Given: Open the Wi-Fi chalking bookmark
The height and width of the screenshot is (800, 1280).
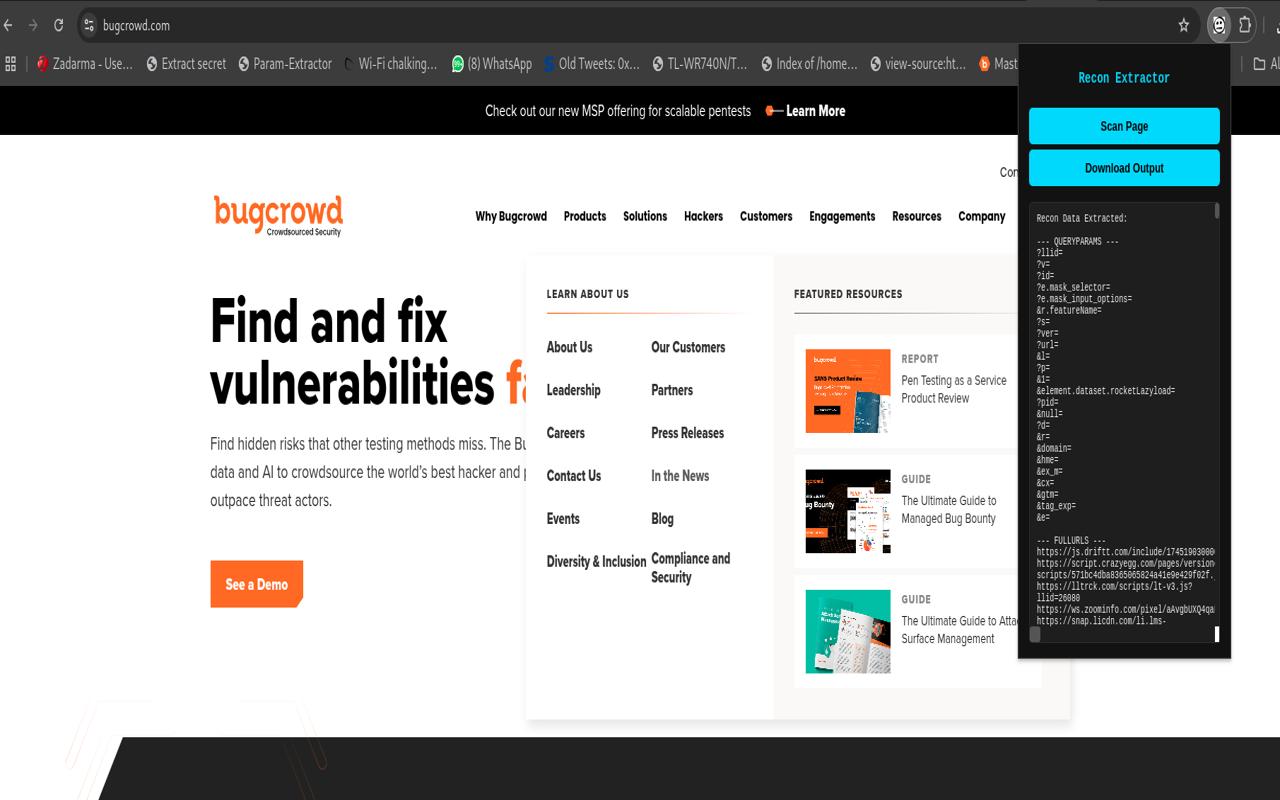Looking at the screenshot, I should (x=391, y=64).
